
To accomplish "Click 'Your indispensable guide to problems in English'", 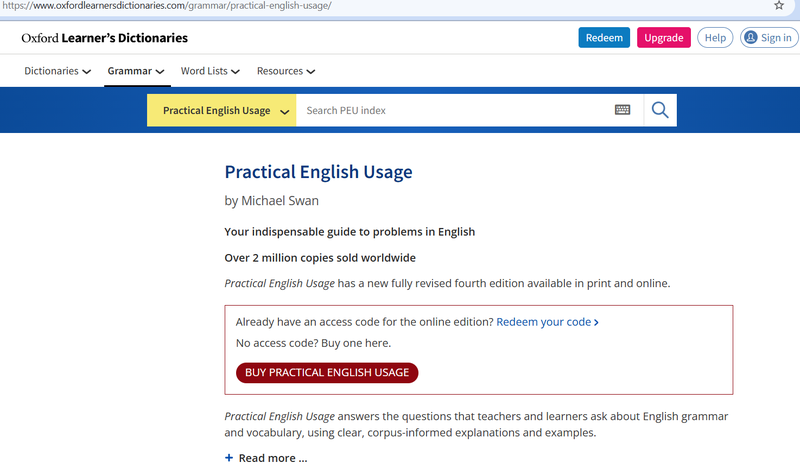I will tap(349, 232).
